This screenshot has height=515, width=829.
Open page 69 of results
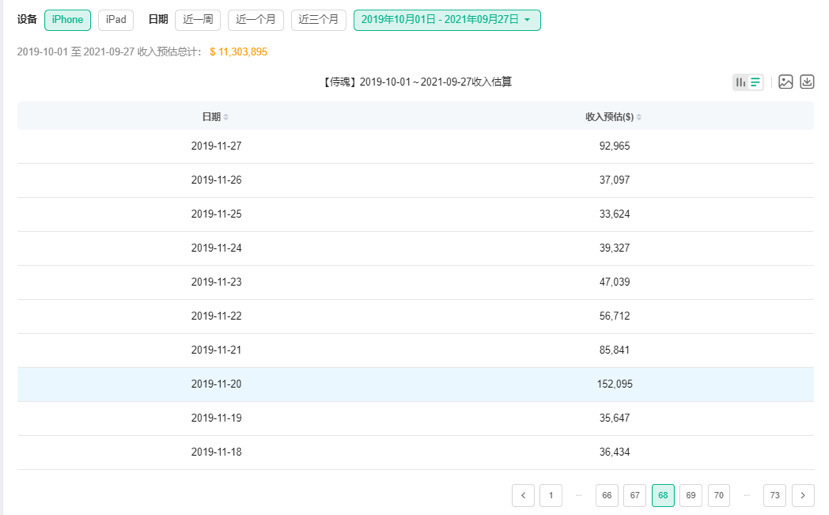[x=690, y=495]
